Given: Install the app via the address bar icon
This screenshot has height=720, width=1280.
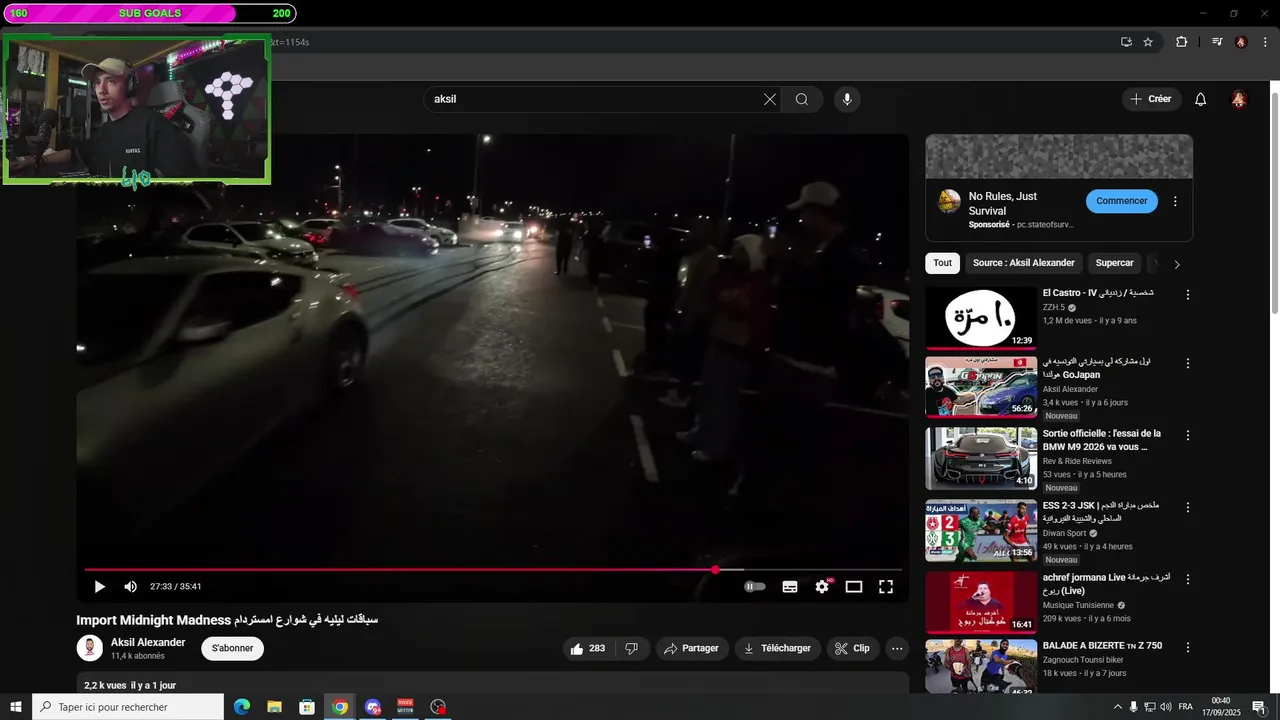Looking at the screenshot, I should point(1126,42).
